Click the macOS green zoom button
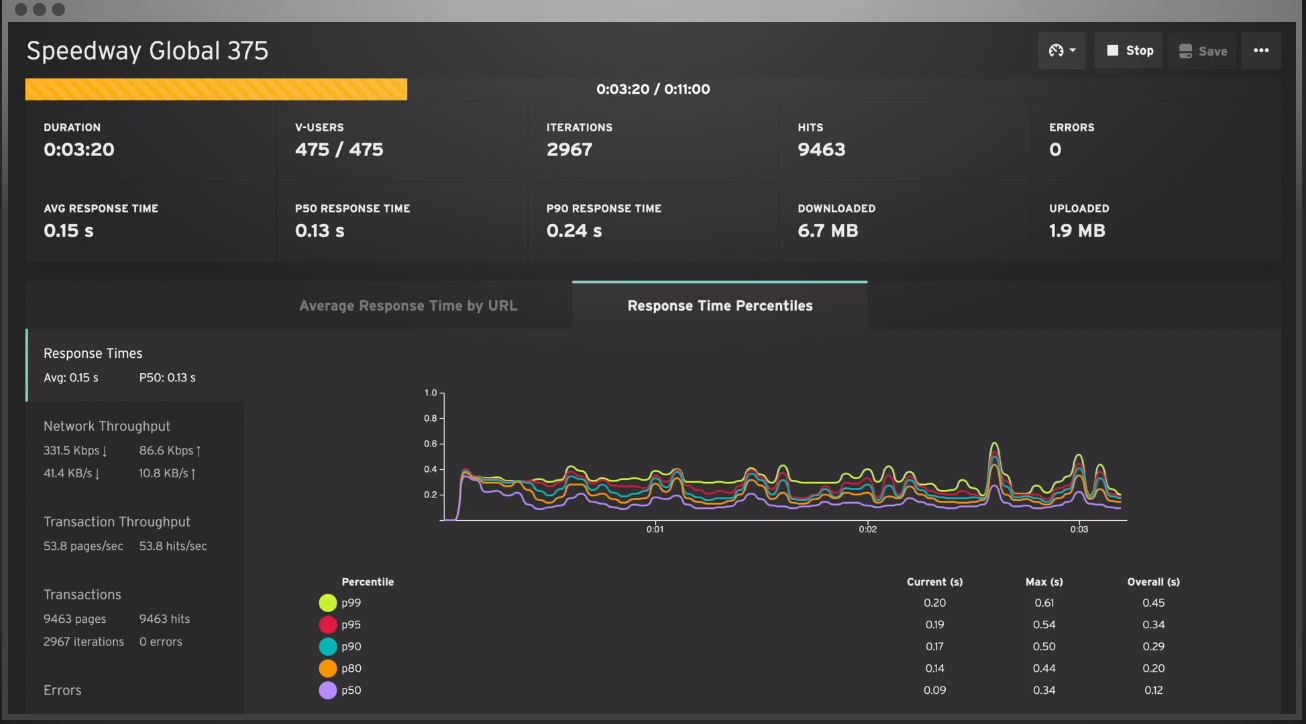Screen dimensions: 1306x724 tap(58, 9)
